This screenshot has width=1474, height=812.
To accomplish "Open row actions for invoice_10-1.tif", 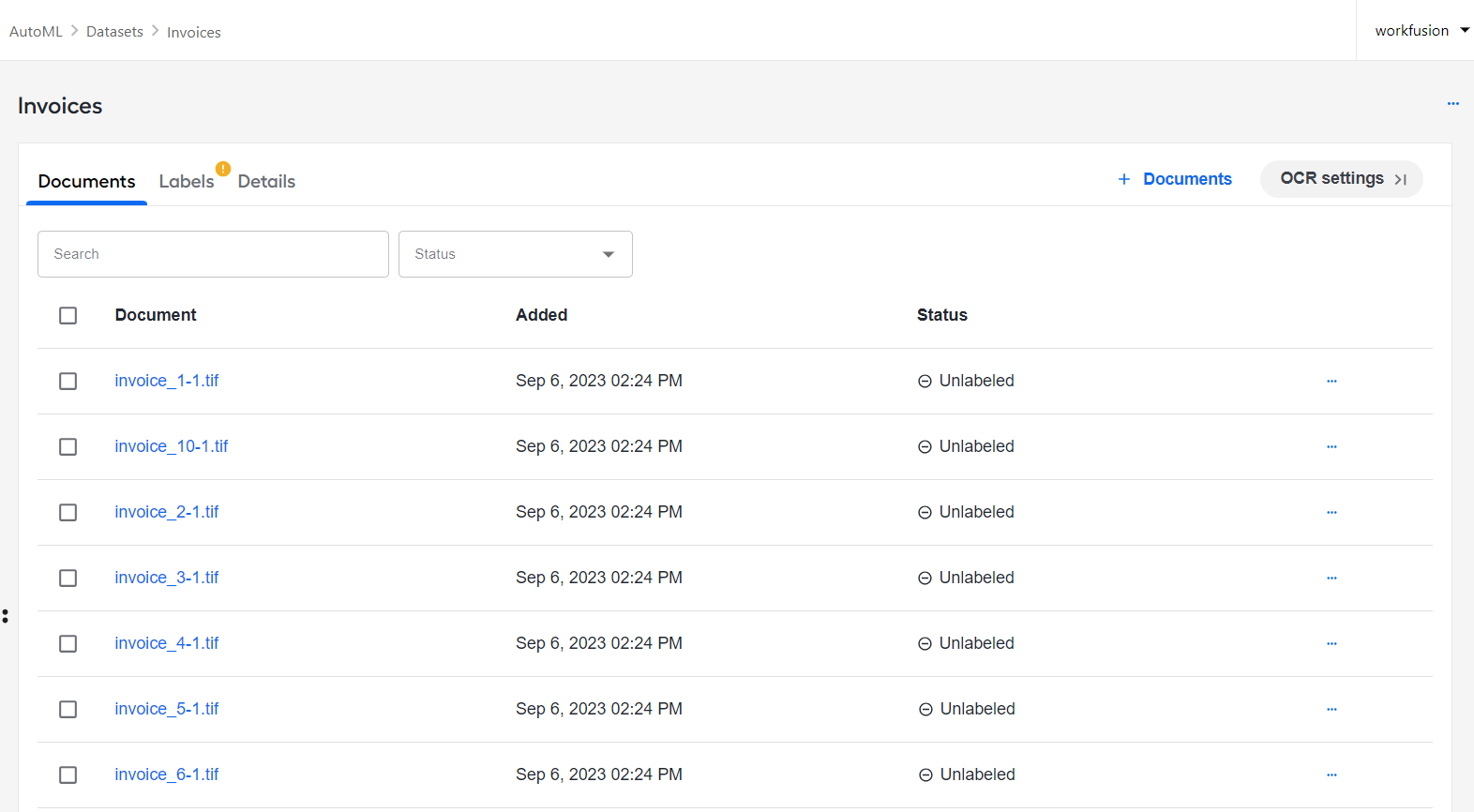I will pyautogui.click(x=1331, y=446).
